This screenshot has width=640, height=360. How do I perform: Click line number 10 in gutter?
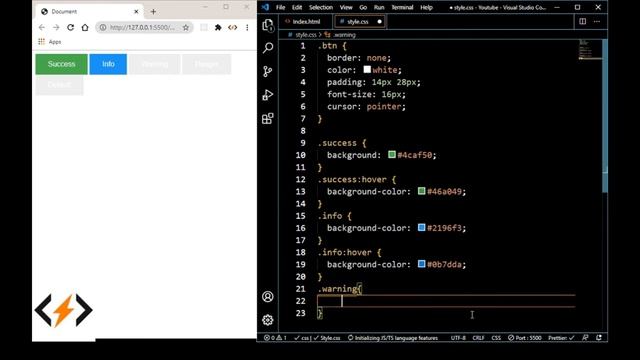(301, 155)
